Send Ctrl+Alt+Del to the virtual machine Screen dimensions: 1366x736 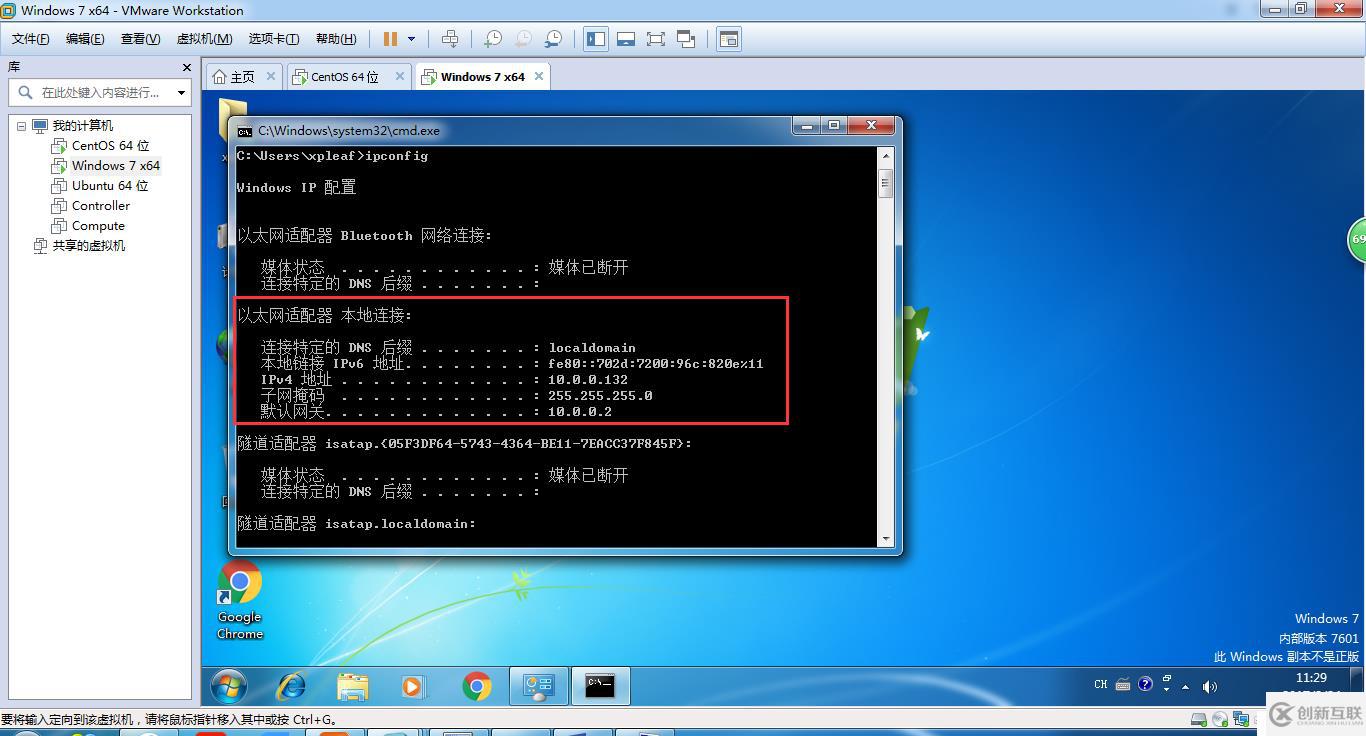[x=450, y=39]
